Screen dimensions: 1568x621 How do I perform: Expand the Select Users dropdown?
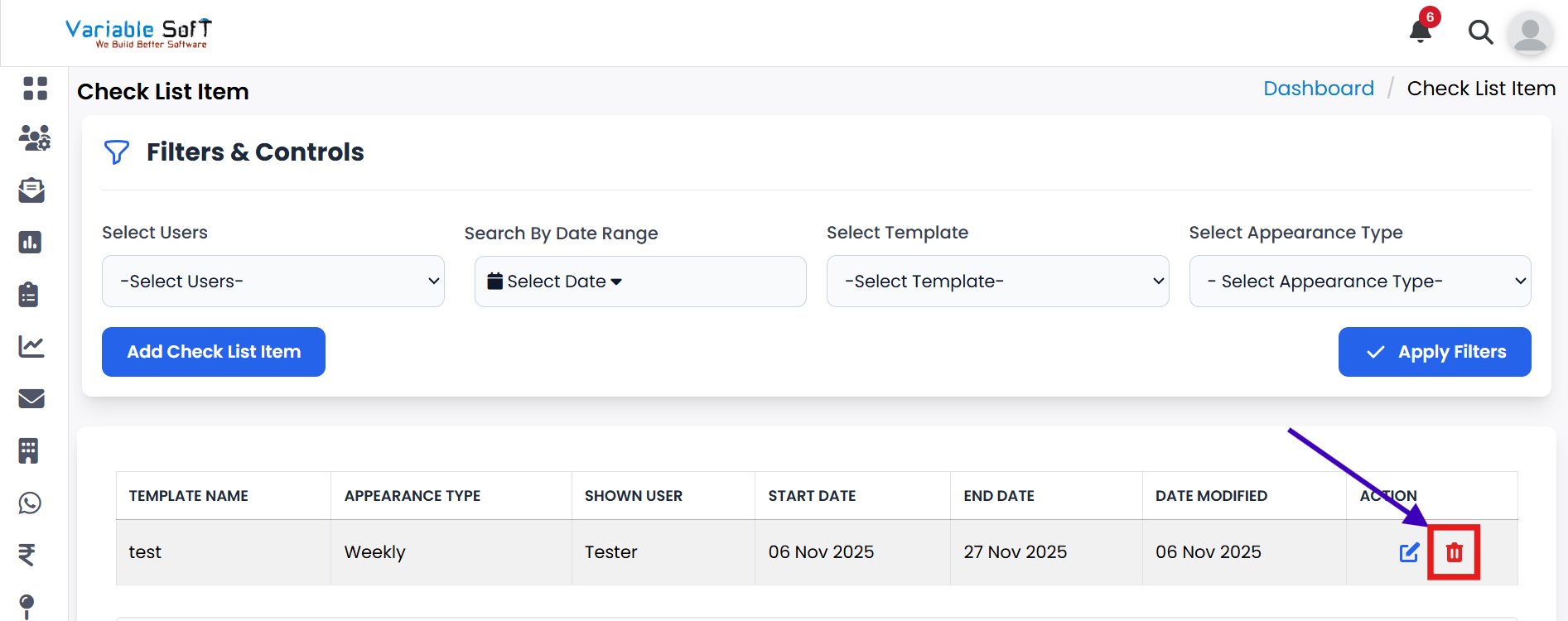tap(273, 282)
